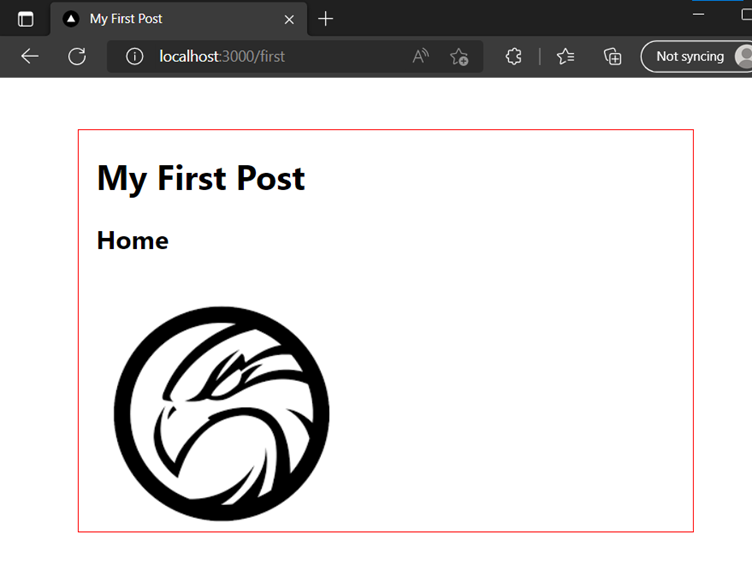Viewport: 752px width, 582px height.
Task: Minimize the browser window
Action: coord(698,14)
